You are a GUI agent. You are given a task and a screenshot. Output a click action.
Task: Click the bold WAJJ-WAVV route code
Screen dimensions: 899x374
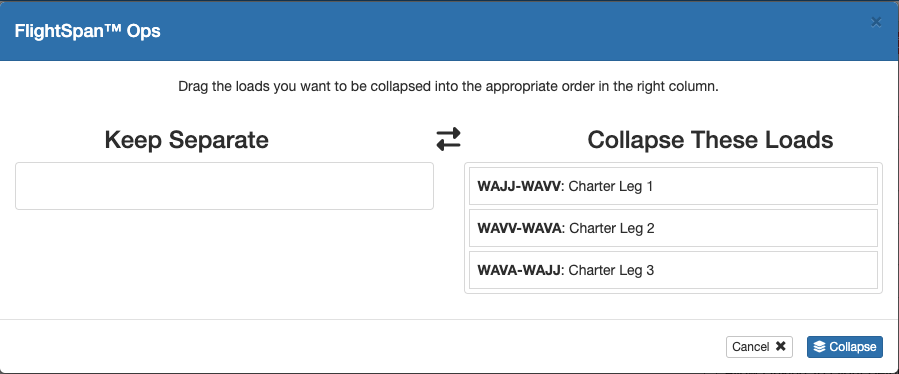coord(519,186)
